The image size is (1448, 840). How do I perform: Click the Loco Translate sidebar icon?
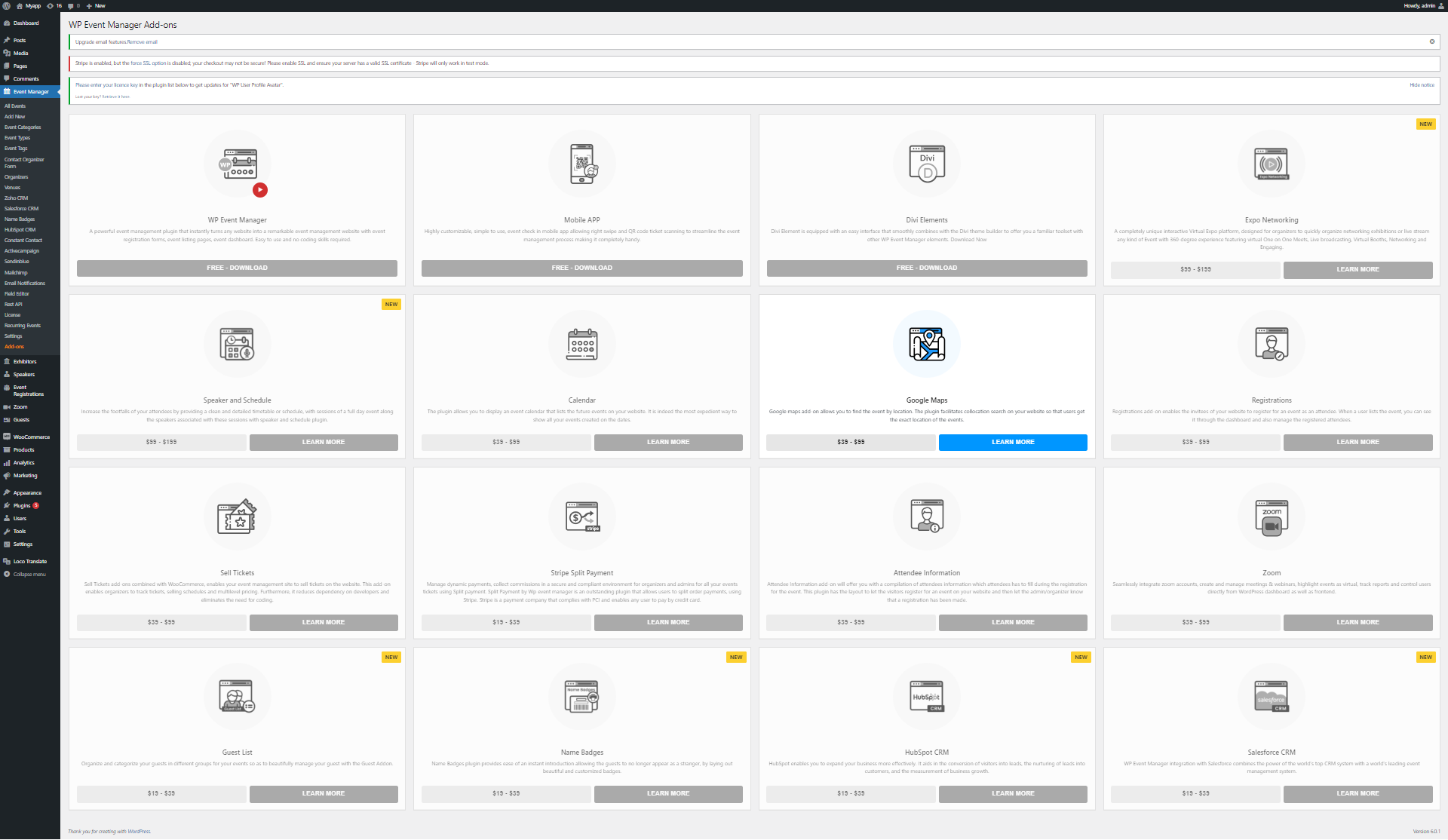click(x=6, y=561)
